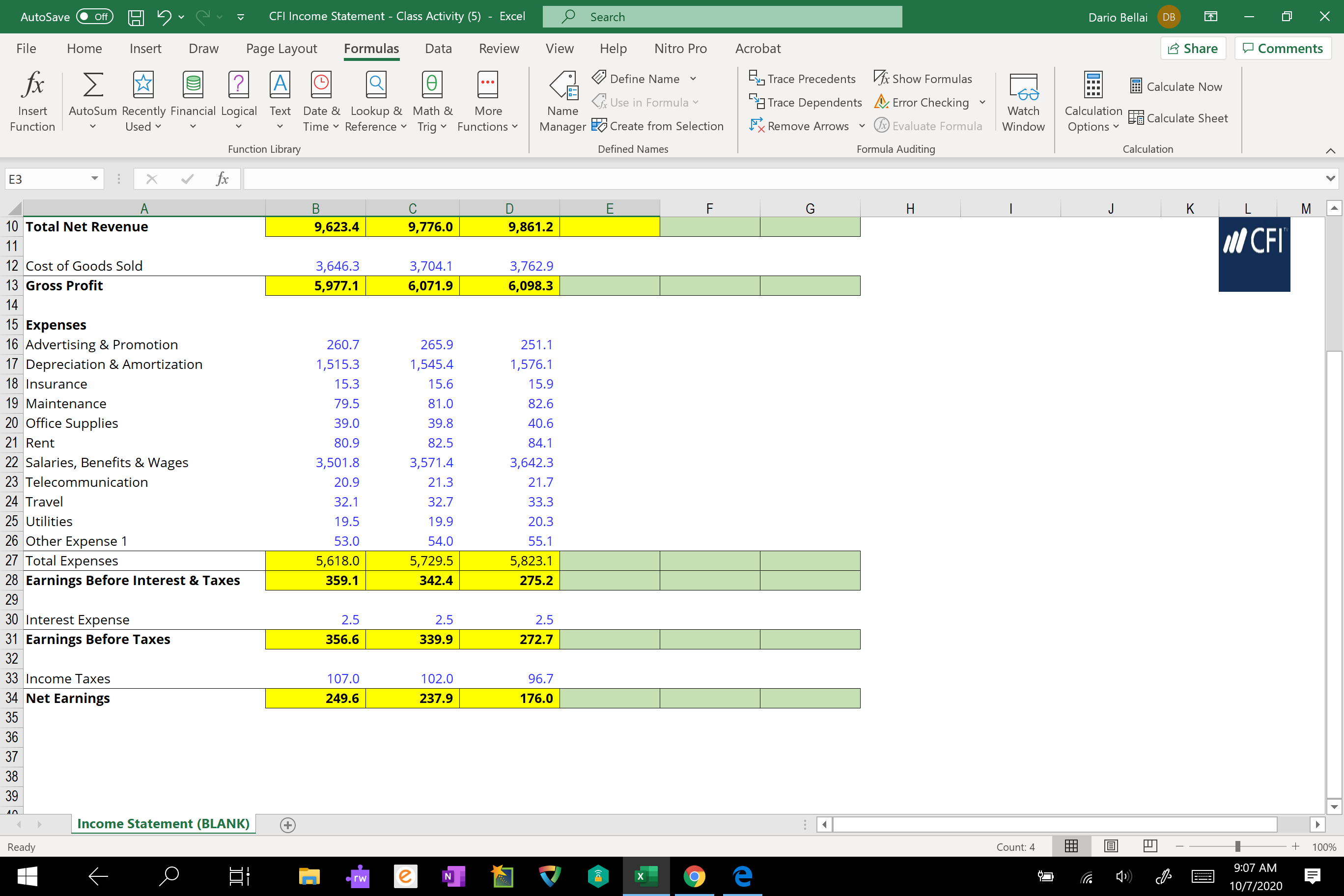Open Date & Time functions menu
1344x896 pixels.
point(321,101)
